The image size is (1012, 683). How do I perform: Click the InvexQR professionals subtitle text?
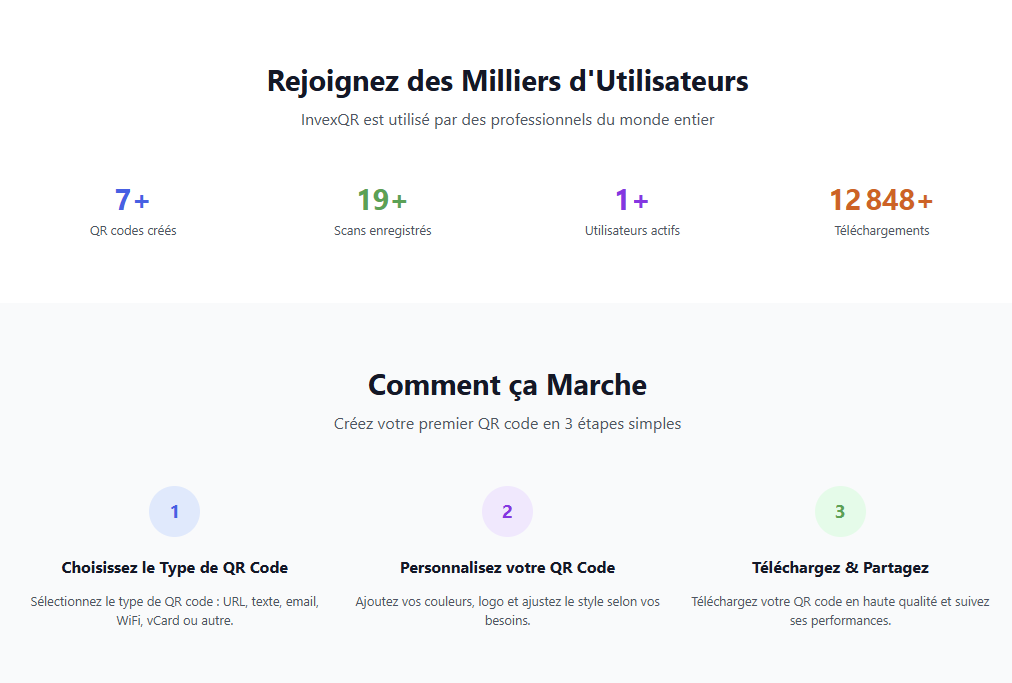click(507, 120)
